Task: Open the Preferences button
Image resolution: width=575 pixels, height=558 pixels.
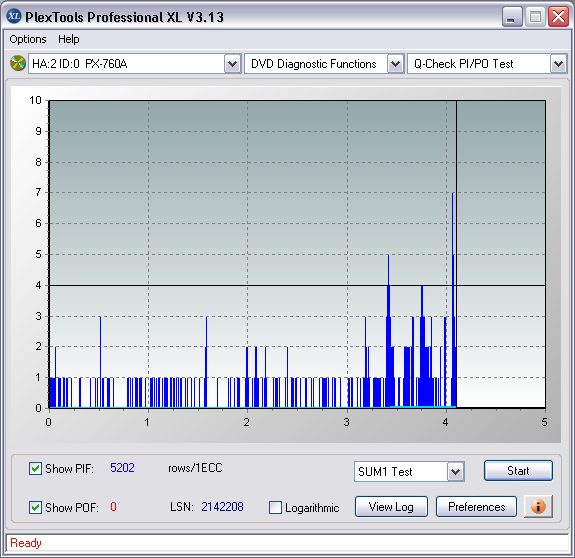Action: tap(476, 507)
